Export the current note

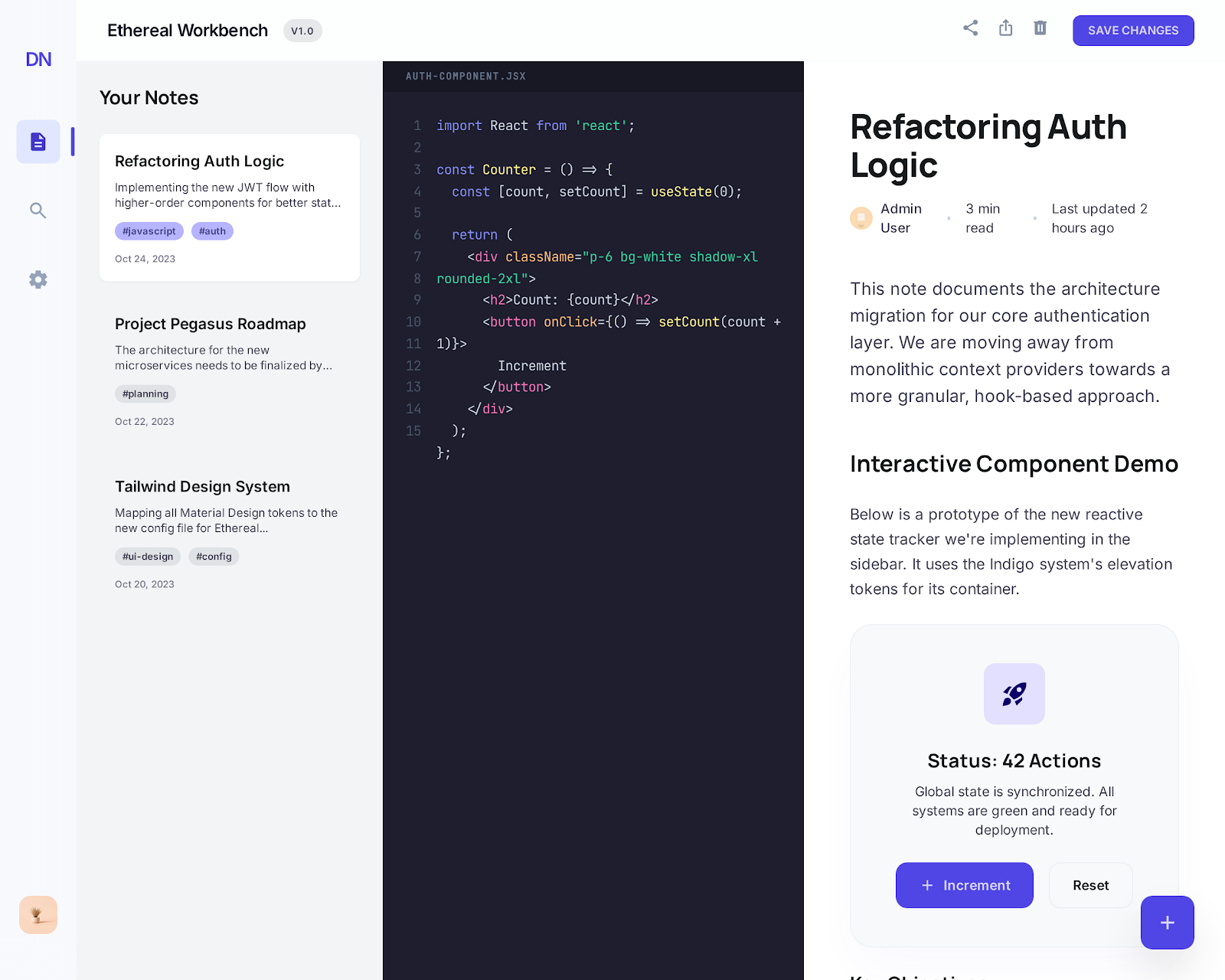pyautogui.click(x=1005, y=28)
